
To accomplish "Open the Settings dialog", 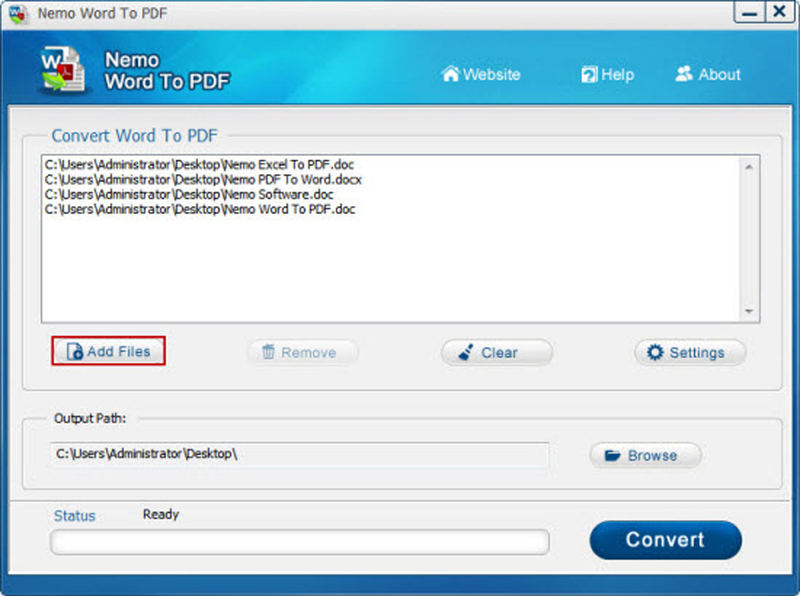I will coord(690,352).
